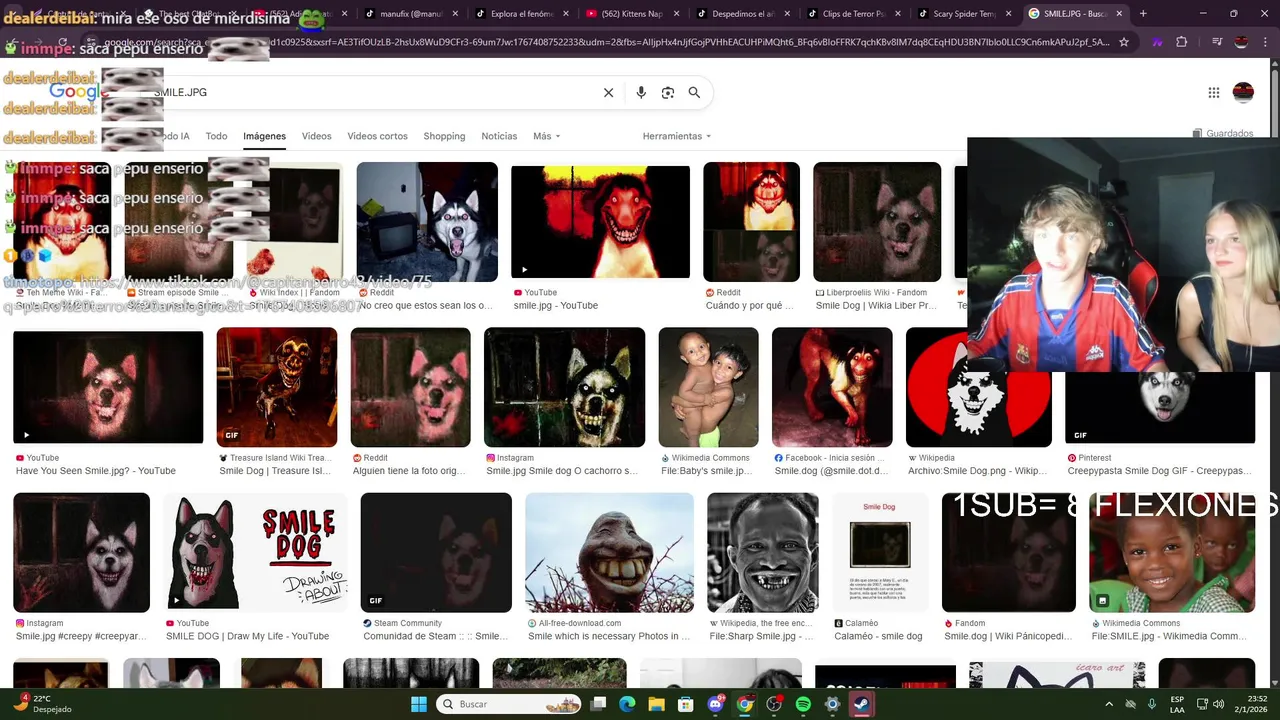Open 'Creepypasta Smile Dog GIF' Pinterest result
The height and width of the screenshot is (720, 1280).
point(1159,471)
